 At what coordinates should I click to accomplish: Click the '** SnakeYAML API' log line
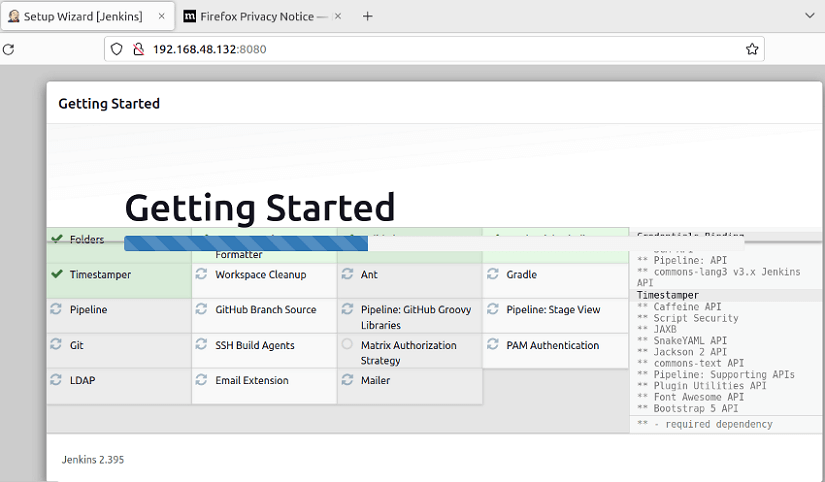pos(682,340)
